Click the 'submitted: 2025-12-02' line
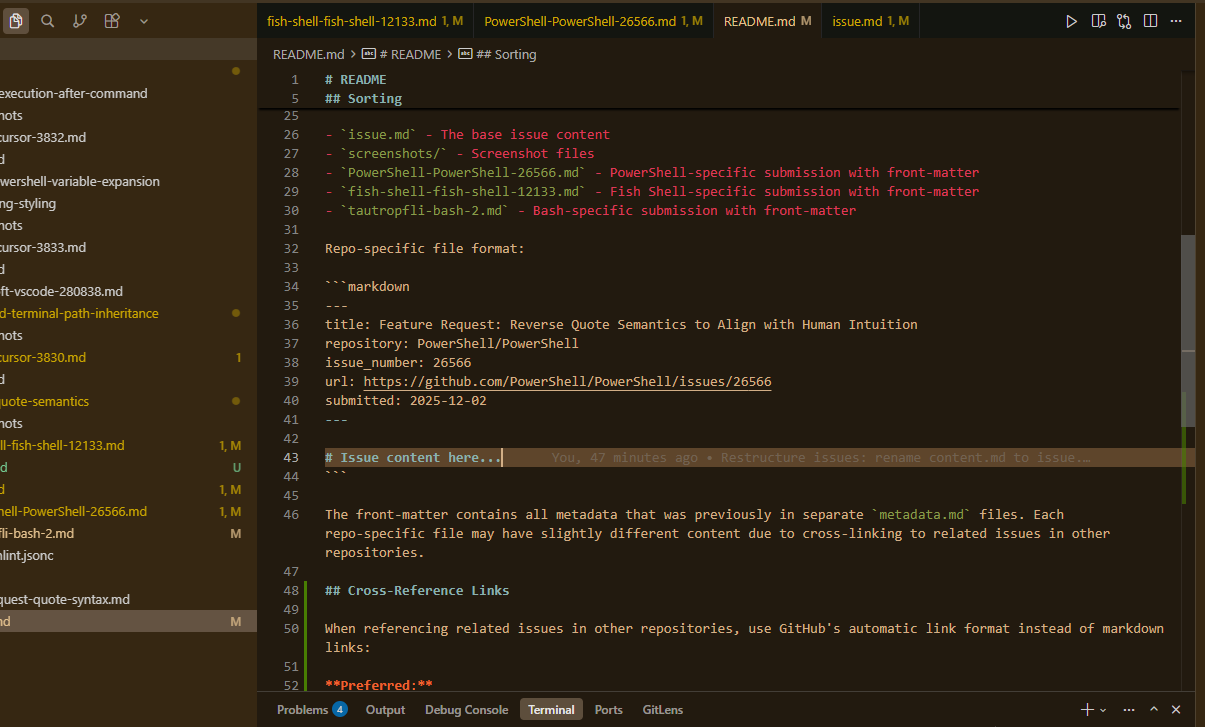The height and width of the screenshot is (727, 1205). (405, 400)
